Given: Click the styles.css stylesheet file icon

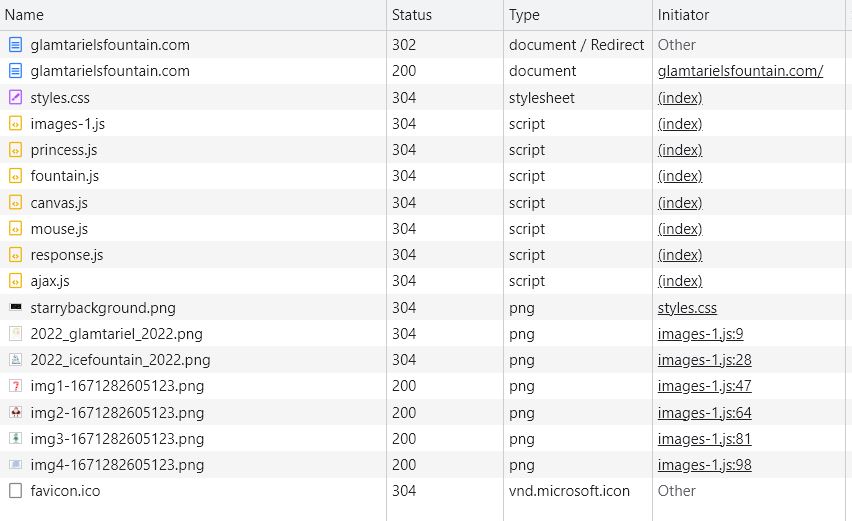Looking at the screenshot, I should (16, 98).
